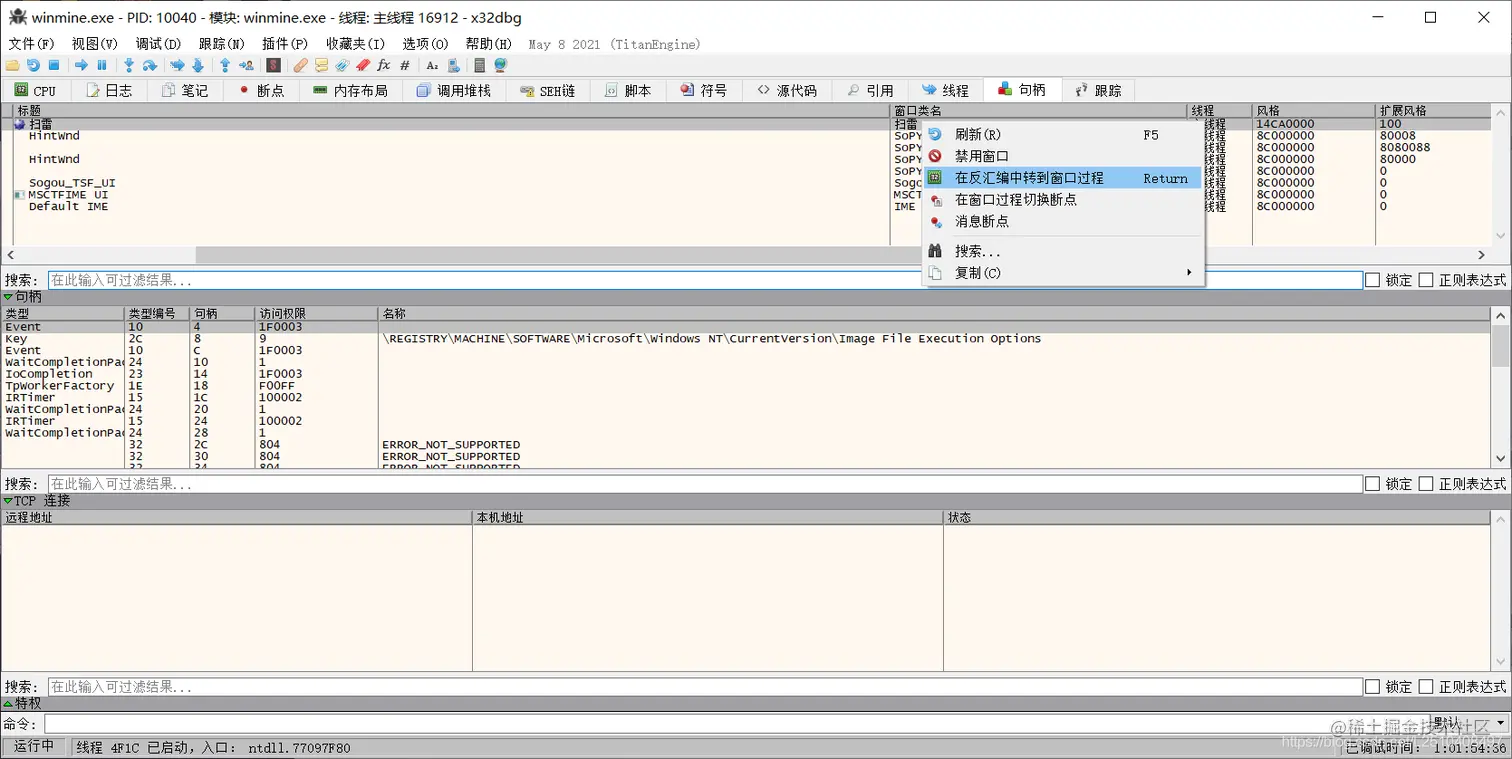Switch to the 断点 tab
This screenshot has height=759, width=1512.
pyautogui.click(x=261, y=90)
